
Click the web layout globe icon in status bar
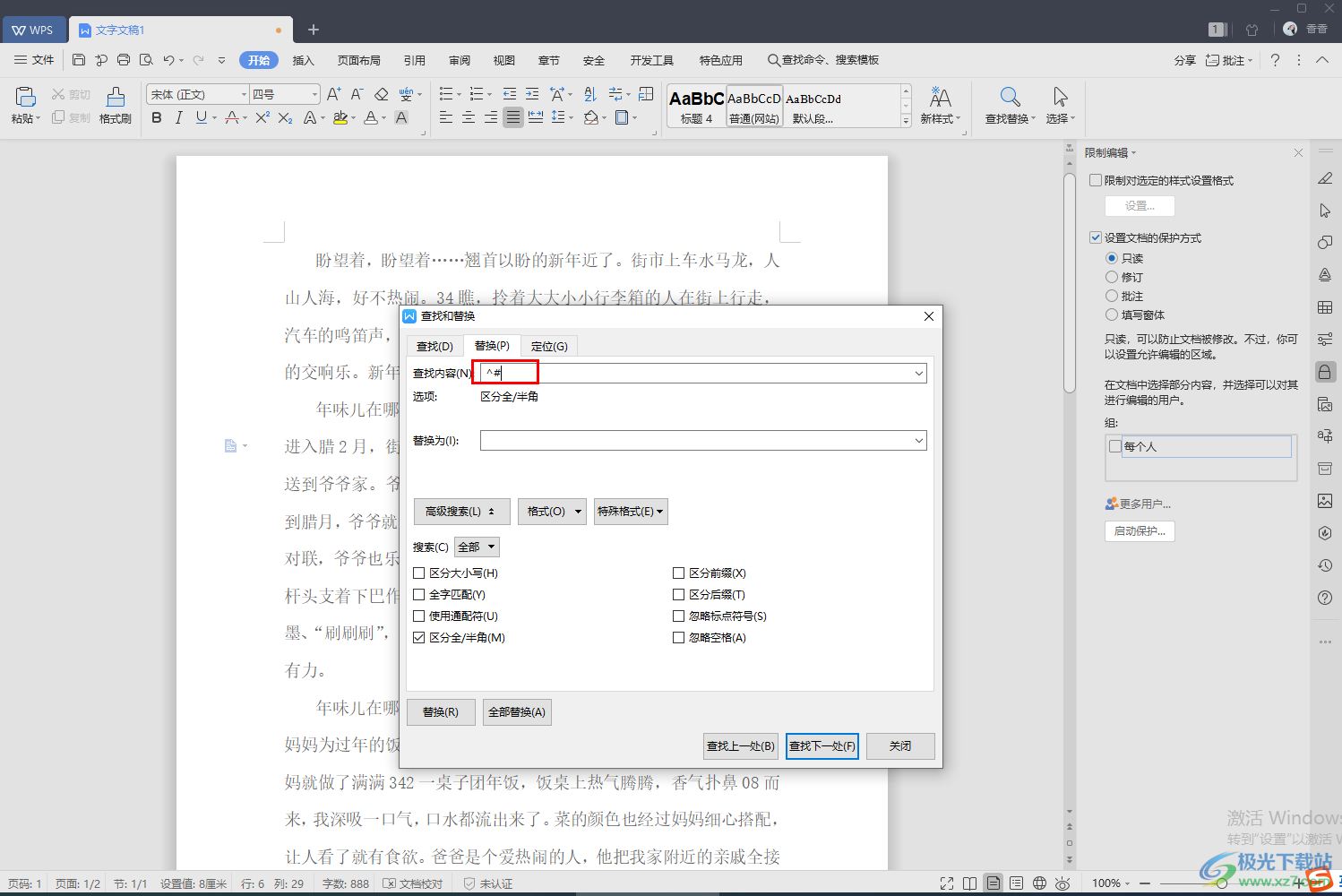coord(1039,883)
